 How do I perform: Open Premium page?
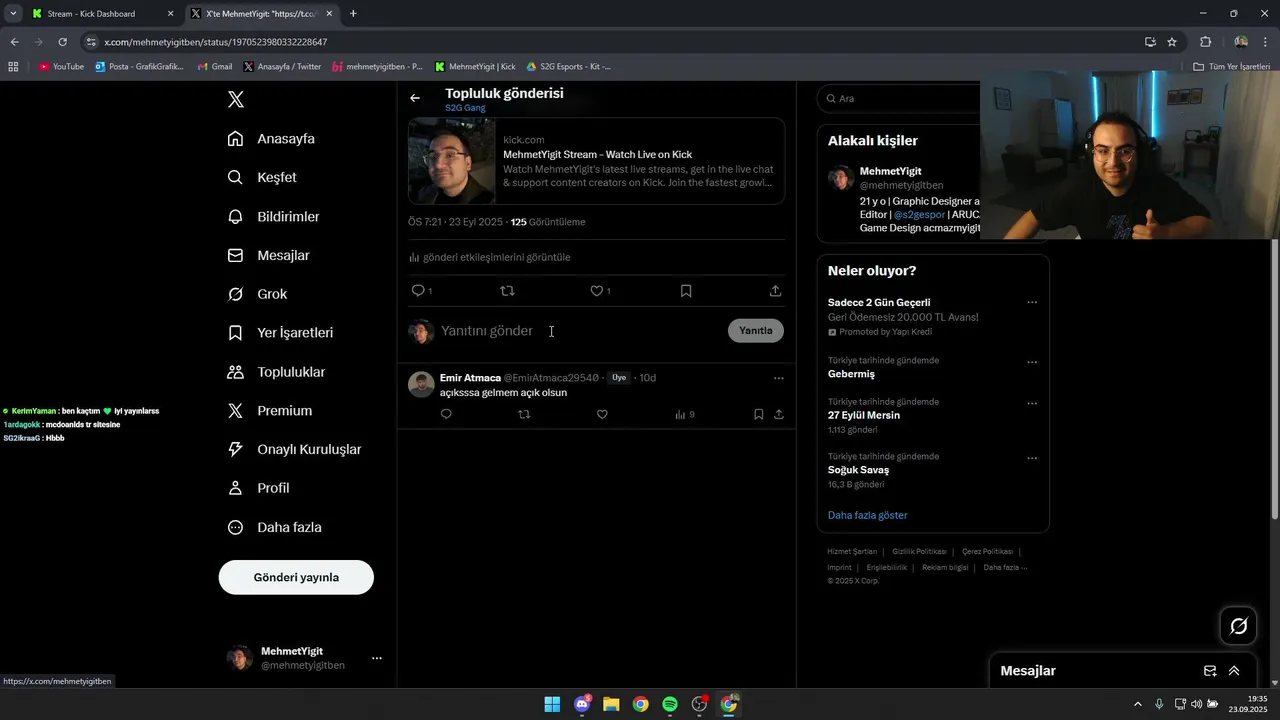[269, 411]
